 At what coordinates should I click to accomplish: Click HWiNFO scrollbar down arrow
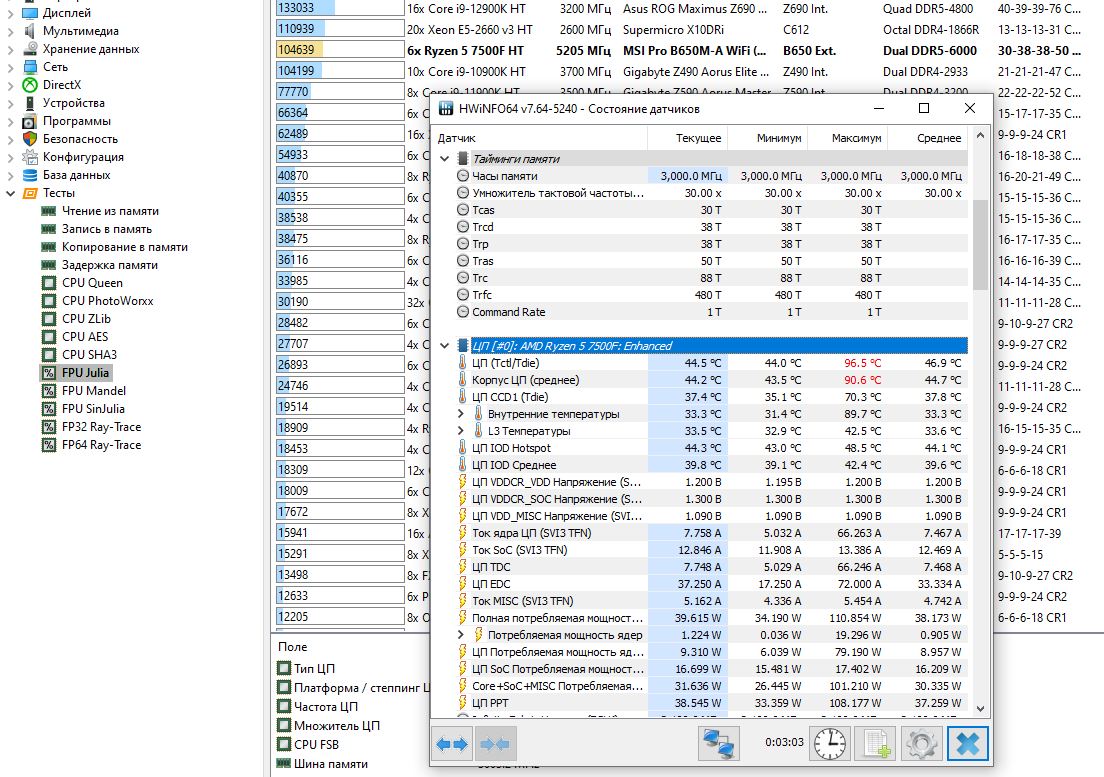[980, 709]
